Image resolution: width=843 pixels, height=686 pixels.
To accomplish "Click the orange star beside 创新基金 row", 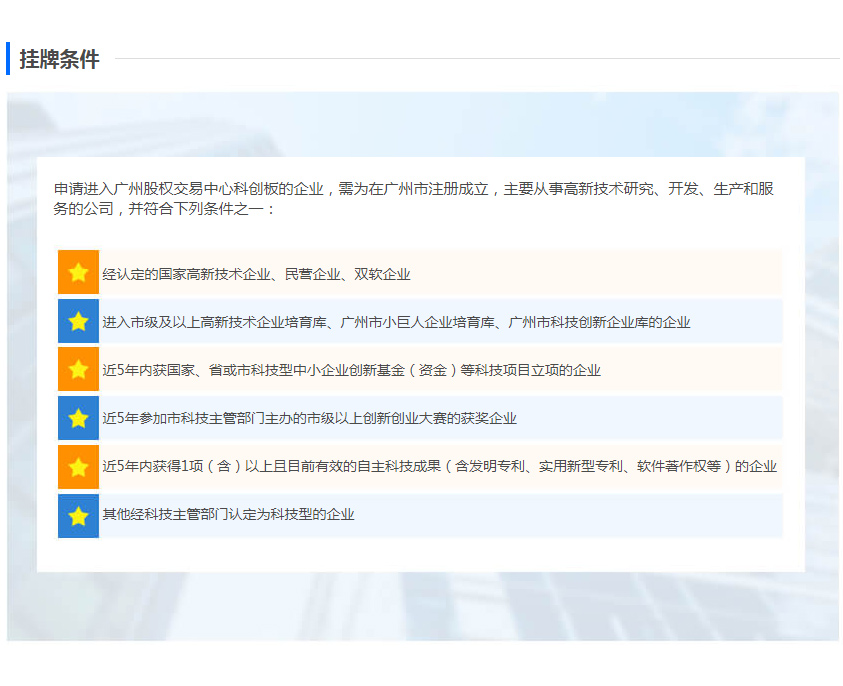I will point(78,369).
